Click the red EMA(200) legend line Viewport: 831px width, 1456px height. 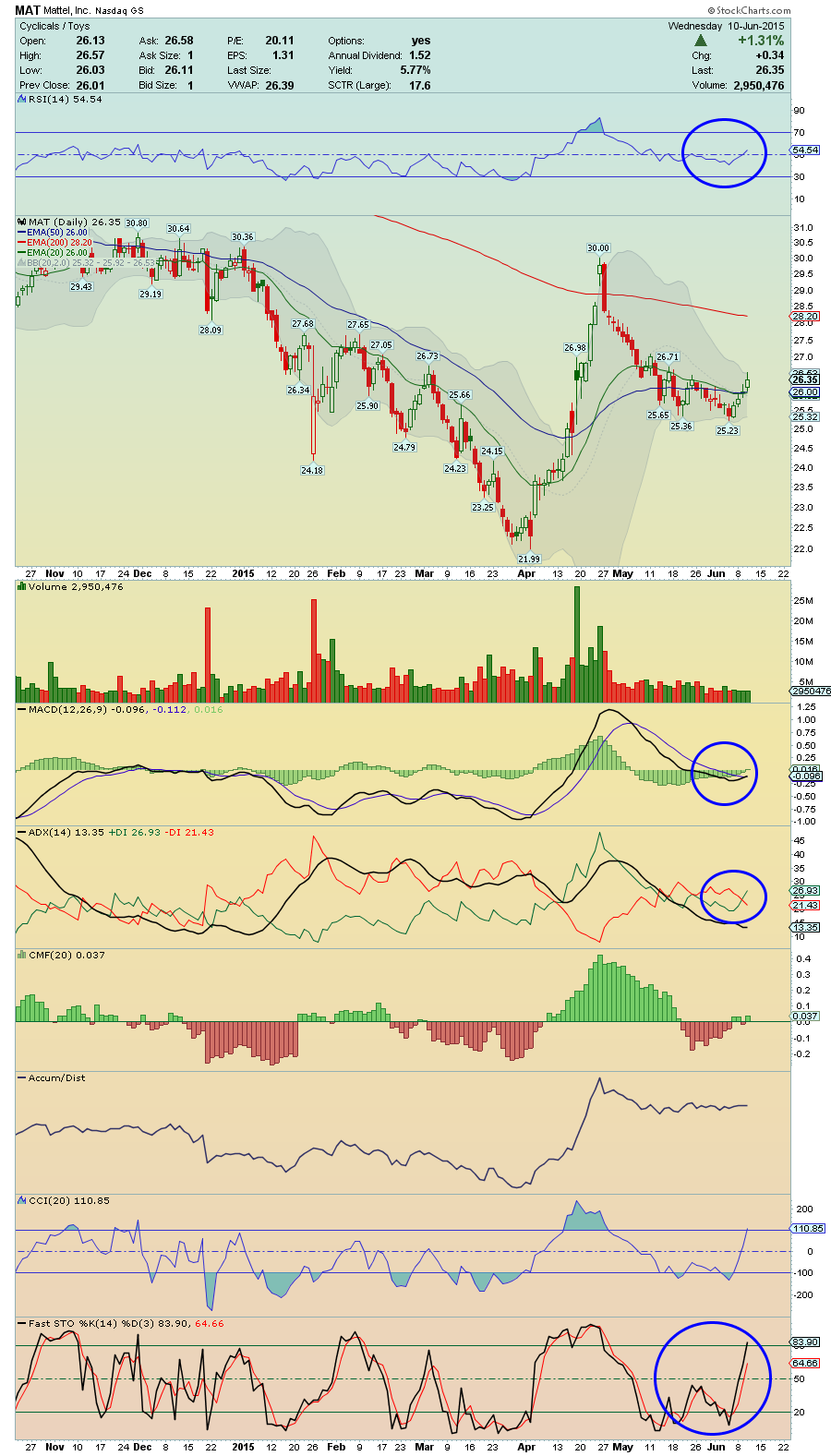(22, 243)
